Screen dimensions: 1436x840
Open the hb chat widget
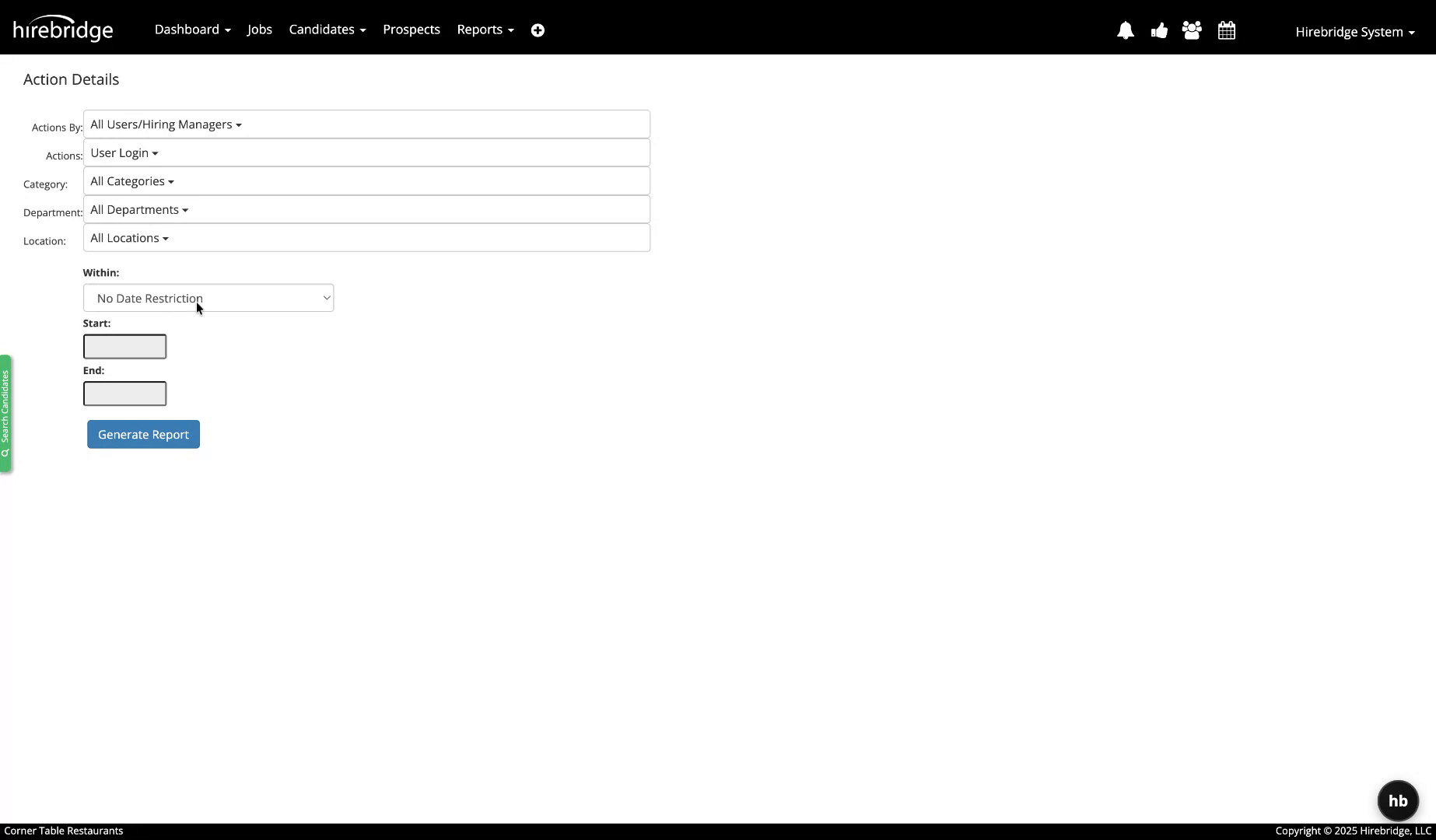[x=1397, y=800]
